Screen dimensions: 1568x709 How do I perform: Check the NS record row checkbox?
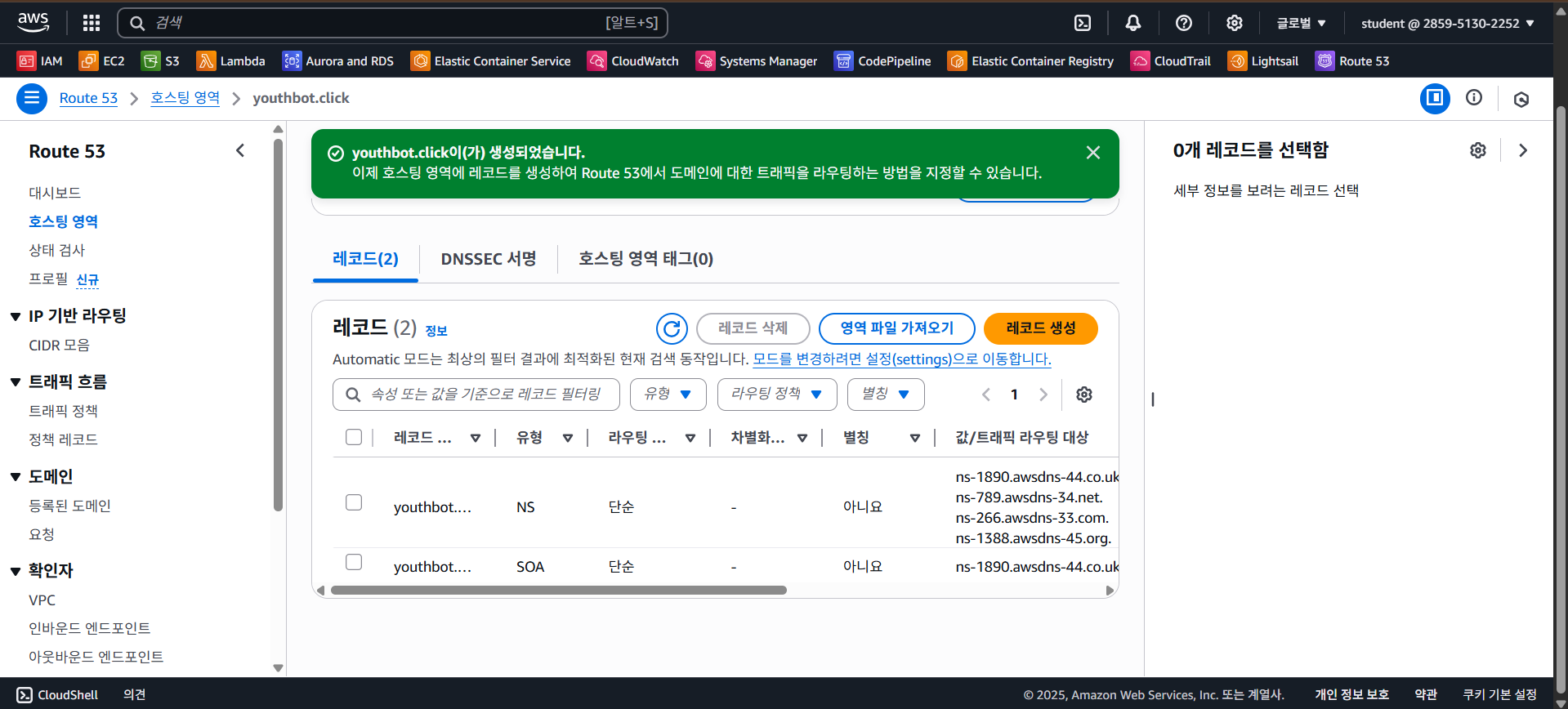tap(354, 502)
